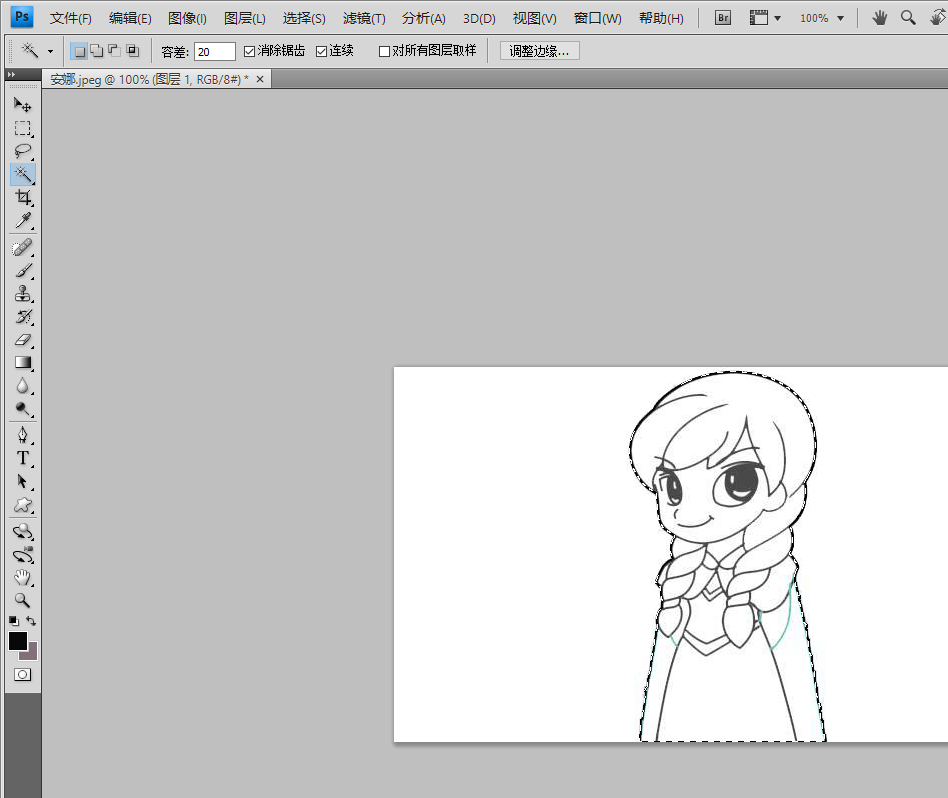Viewport: 948px width, 798px height.
Task: Click the Photoshop Ps logo
Action: click(22, 17)
